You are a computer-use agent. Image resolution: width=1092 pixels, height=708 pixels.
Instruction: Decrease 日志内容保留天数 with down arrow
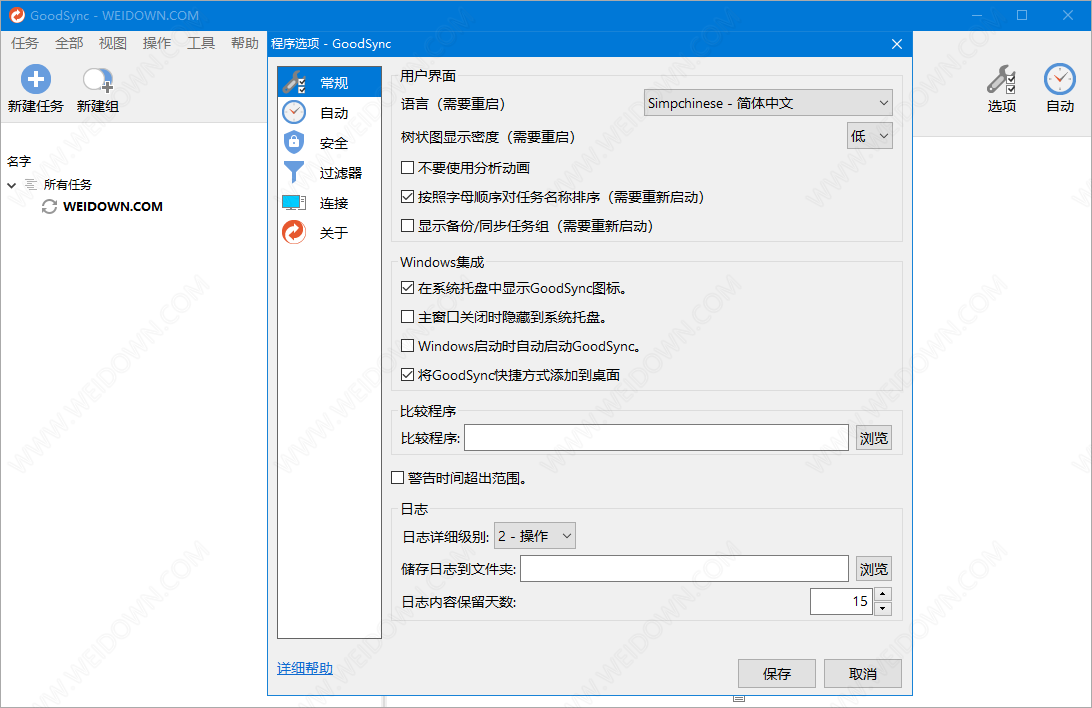point(882,608)
